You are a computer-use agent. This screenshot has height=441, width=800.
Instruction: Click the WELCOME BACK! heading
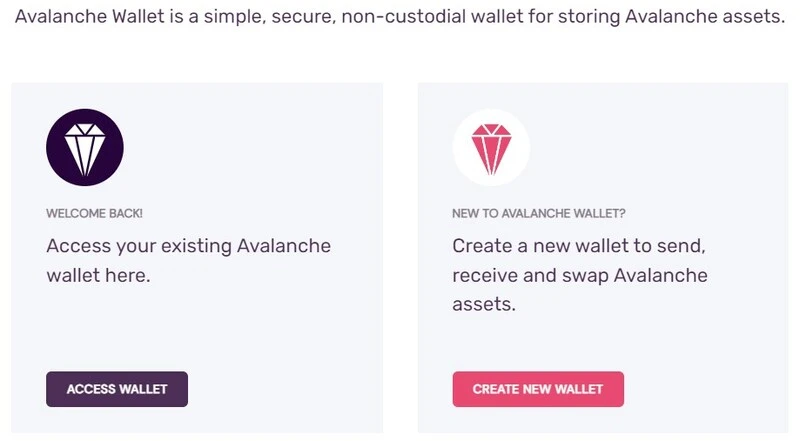pos(94,213)
